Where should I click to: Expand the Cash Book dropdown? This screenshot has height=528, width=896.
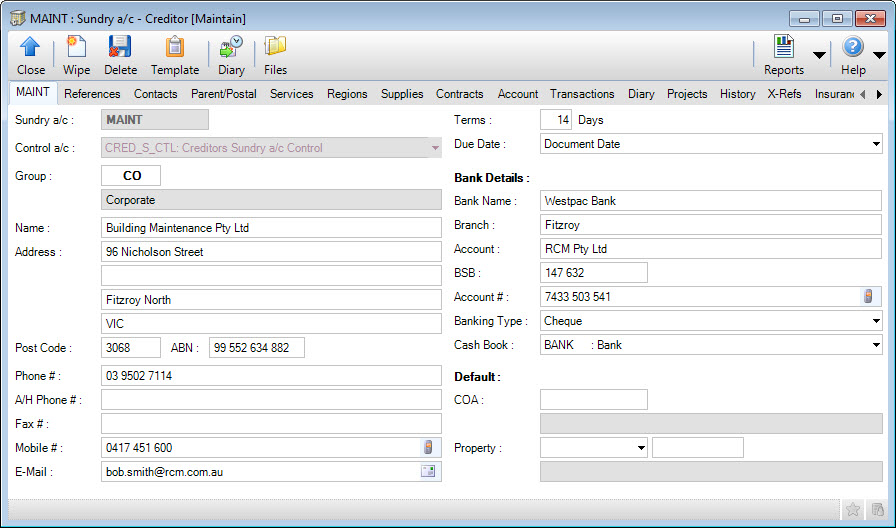click(x=875, y=345)
